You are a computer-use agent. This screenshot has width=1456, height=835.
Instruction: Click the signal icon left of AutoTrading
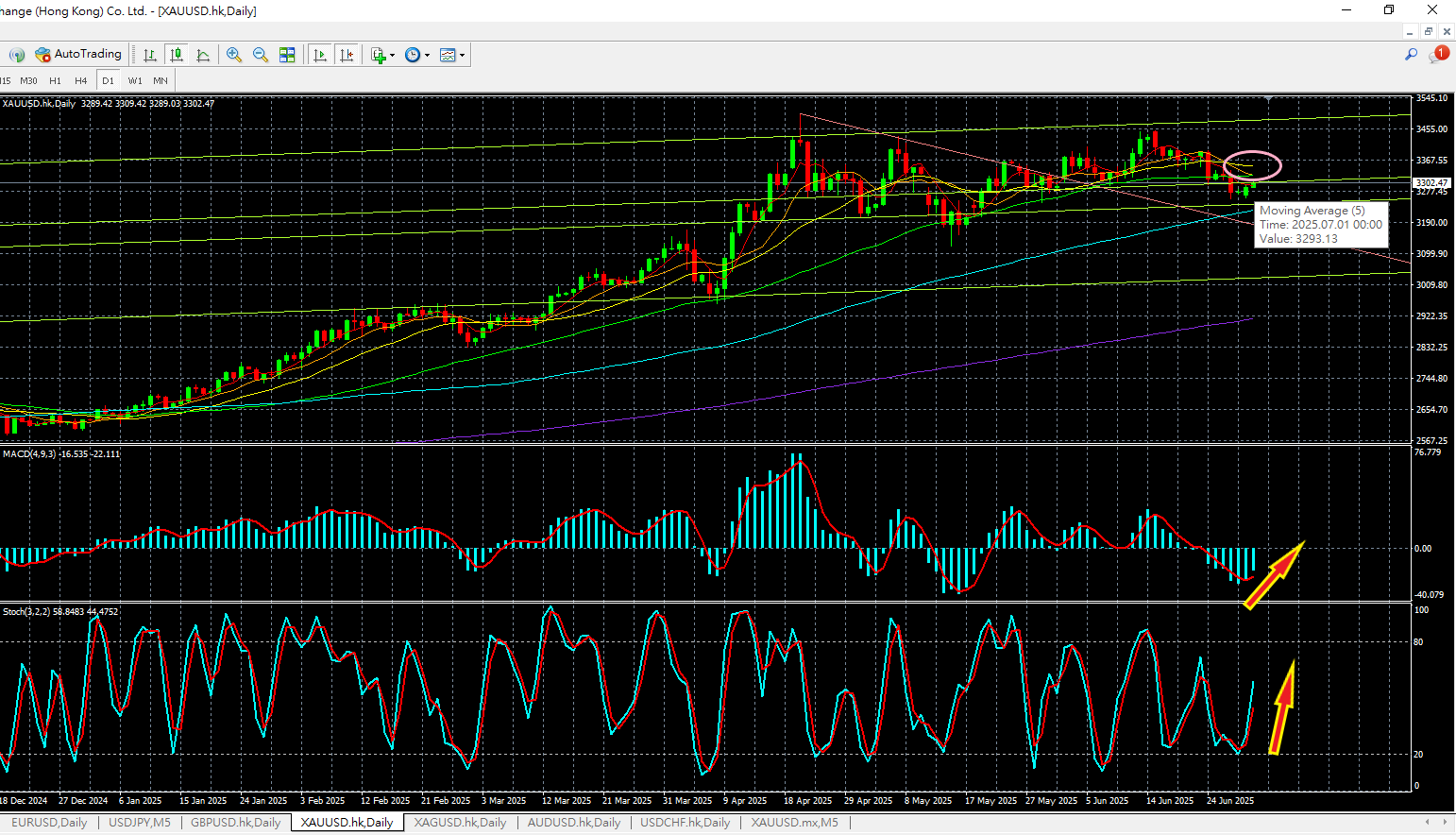(x=17, y=55)
